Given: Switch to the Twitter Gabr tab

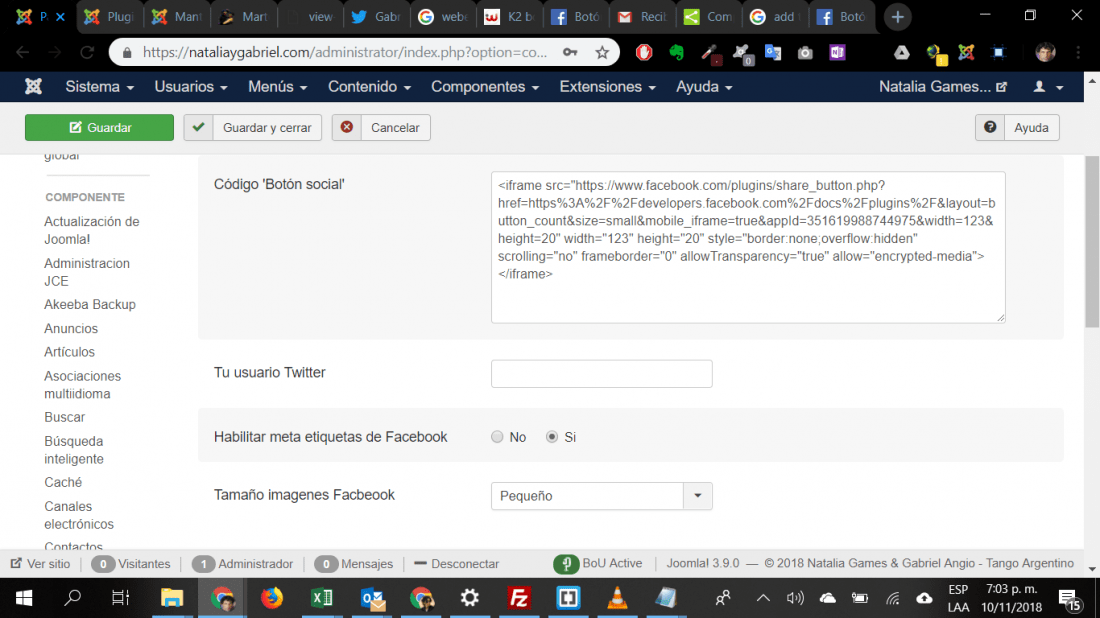Looking at the screenshot, I should 376,17.
